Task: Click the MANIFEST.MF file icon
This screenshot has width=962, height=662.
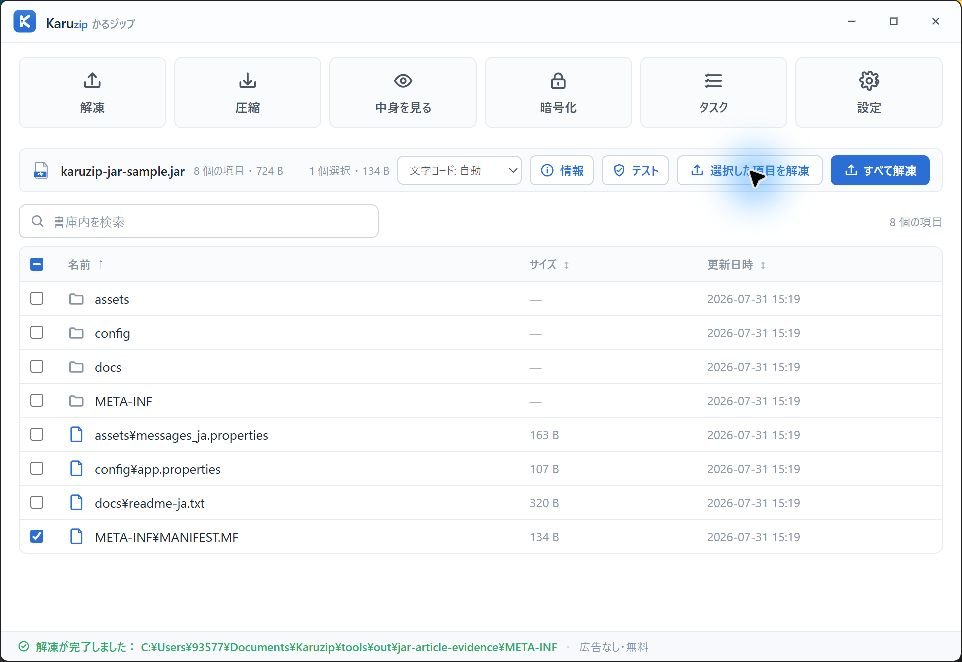Action: coord(76,537)
